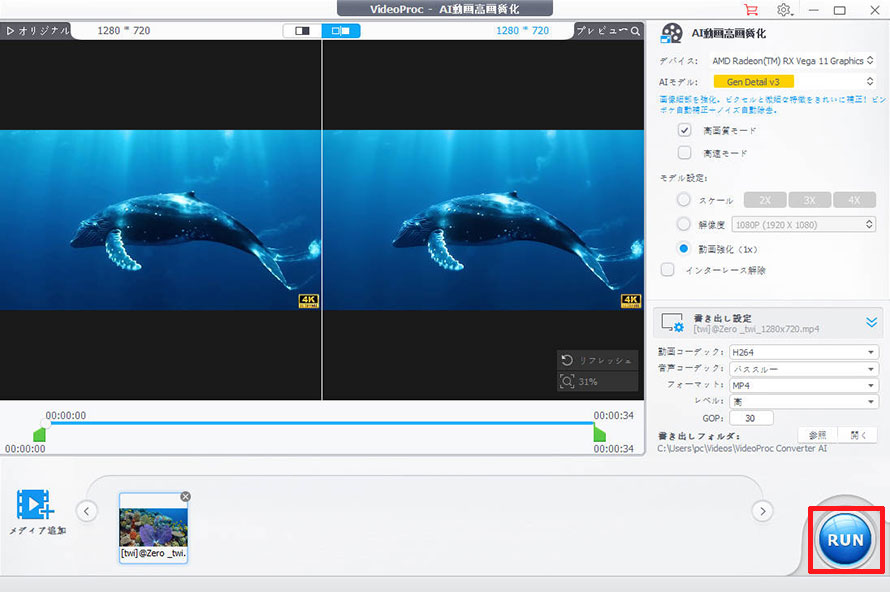Click the green trim start marker
Screen dimensions: 890x592
coord(39,435)
